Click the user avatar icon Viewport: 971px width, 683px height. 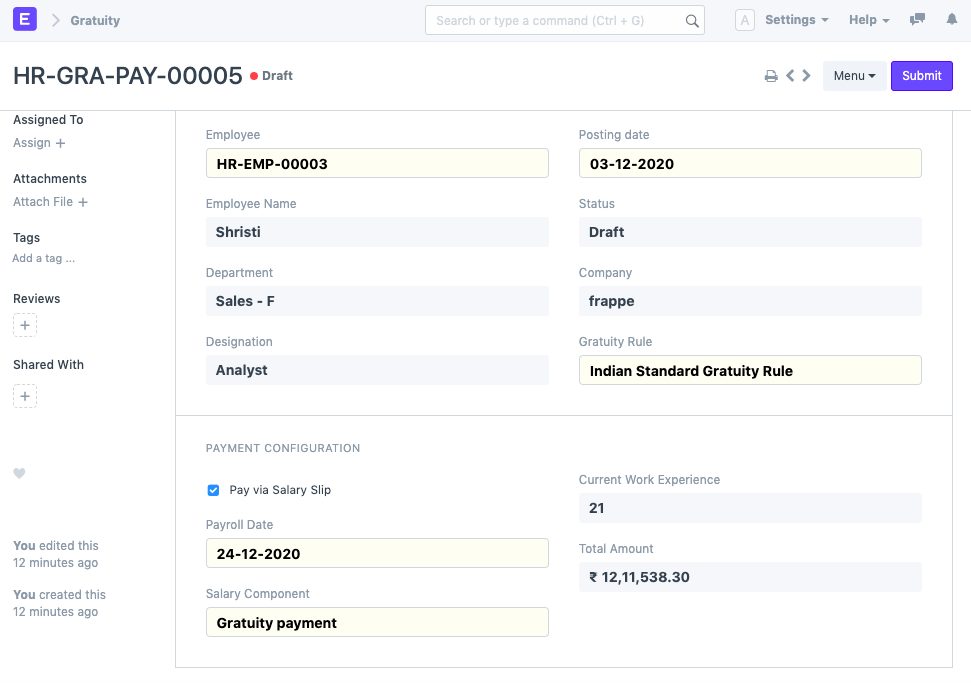[744, 20]
